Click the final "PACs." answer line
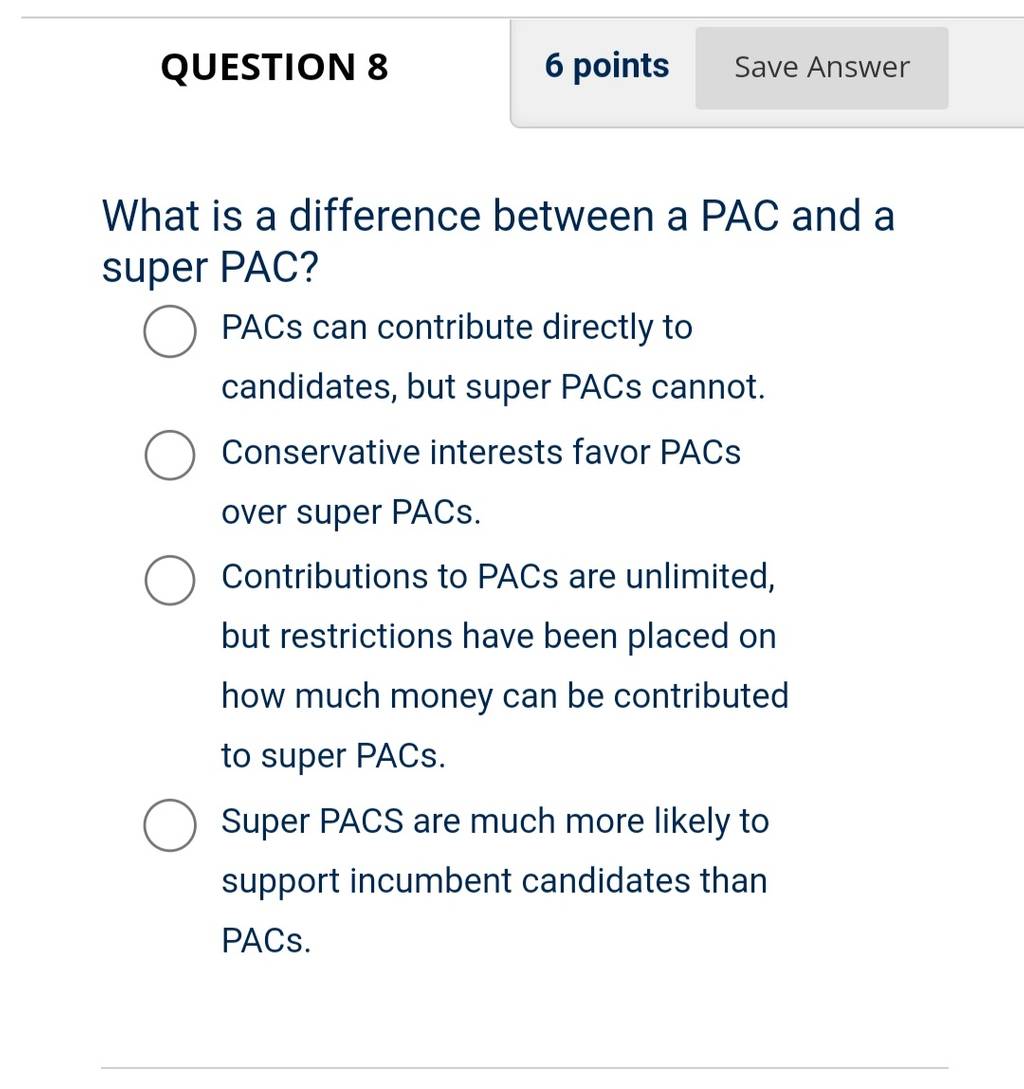 pyautogui.click(x=266, y=941)
